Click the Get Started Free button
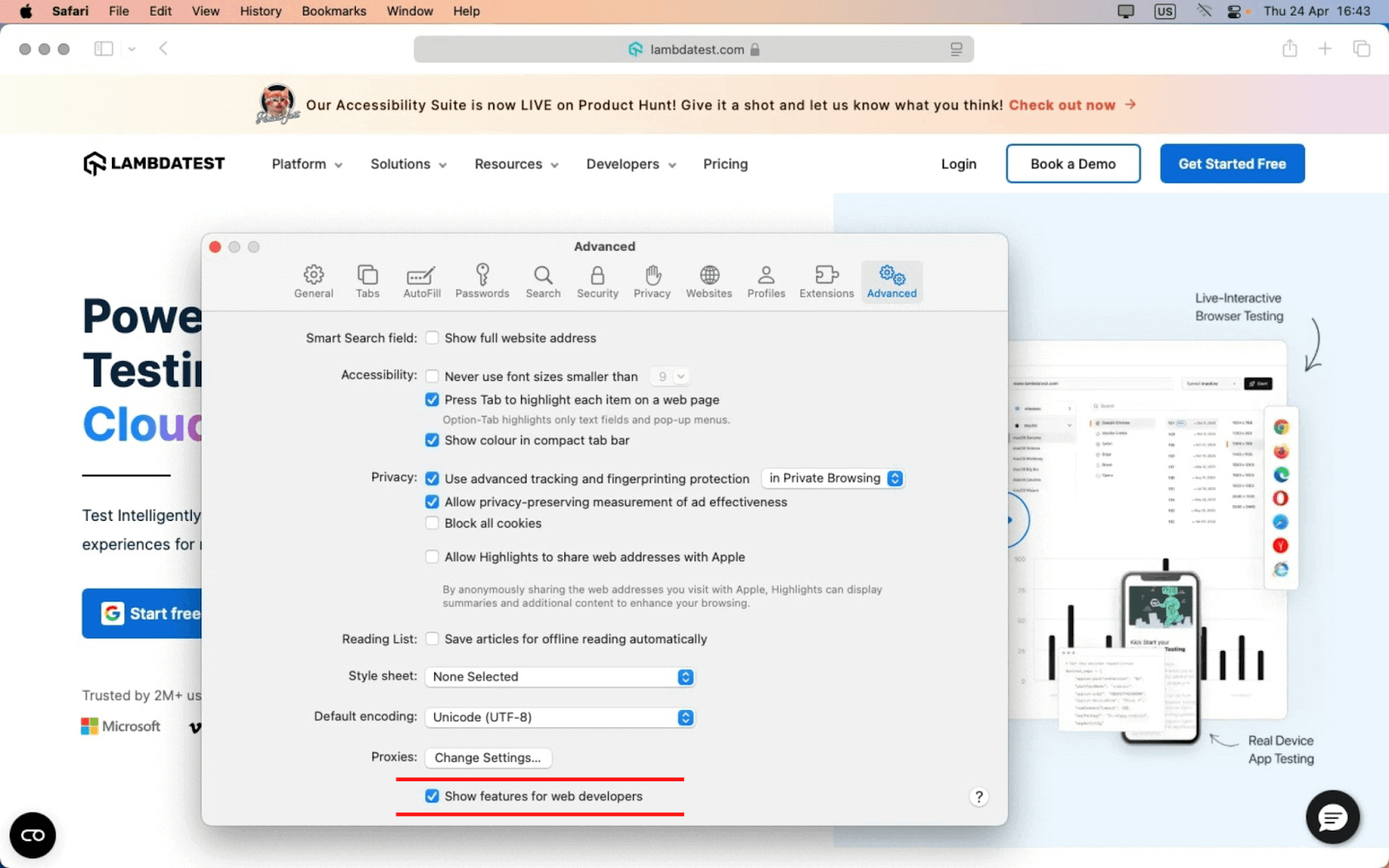The width and height of the screenshot is (1389, 868). point(1232,163)
